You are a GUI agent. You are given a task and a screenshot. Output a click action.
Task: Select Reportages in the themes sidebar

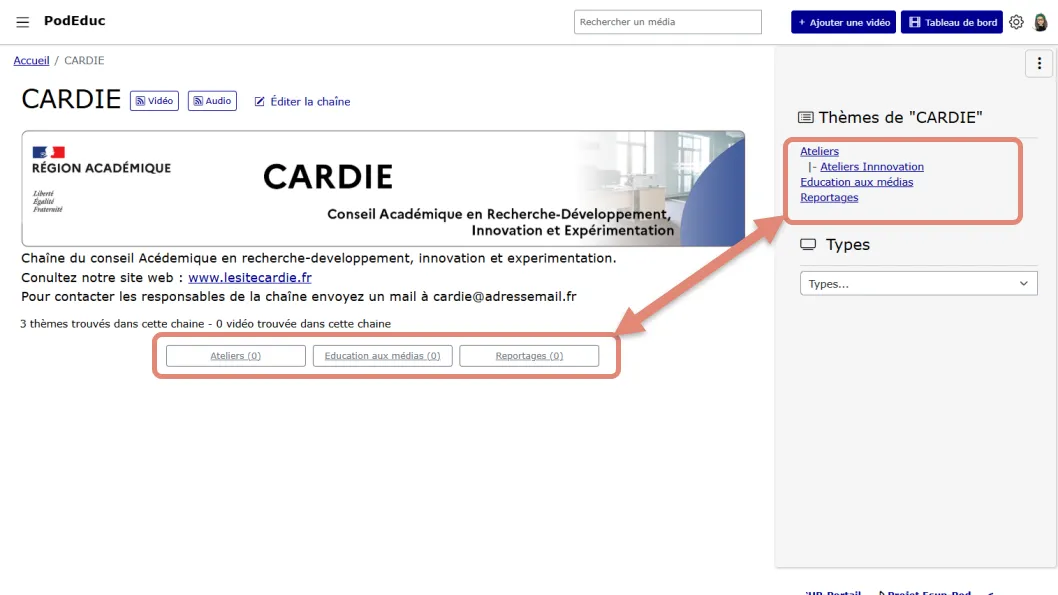tap(829, 198)
